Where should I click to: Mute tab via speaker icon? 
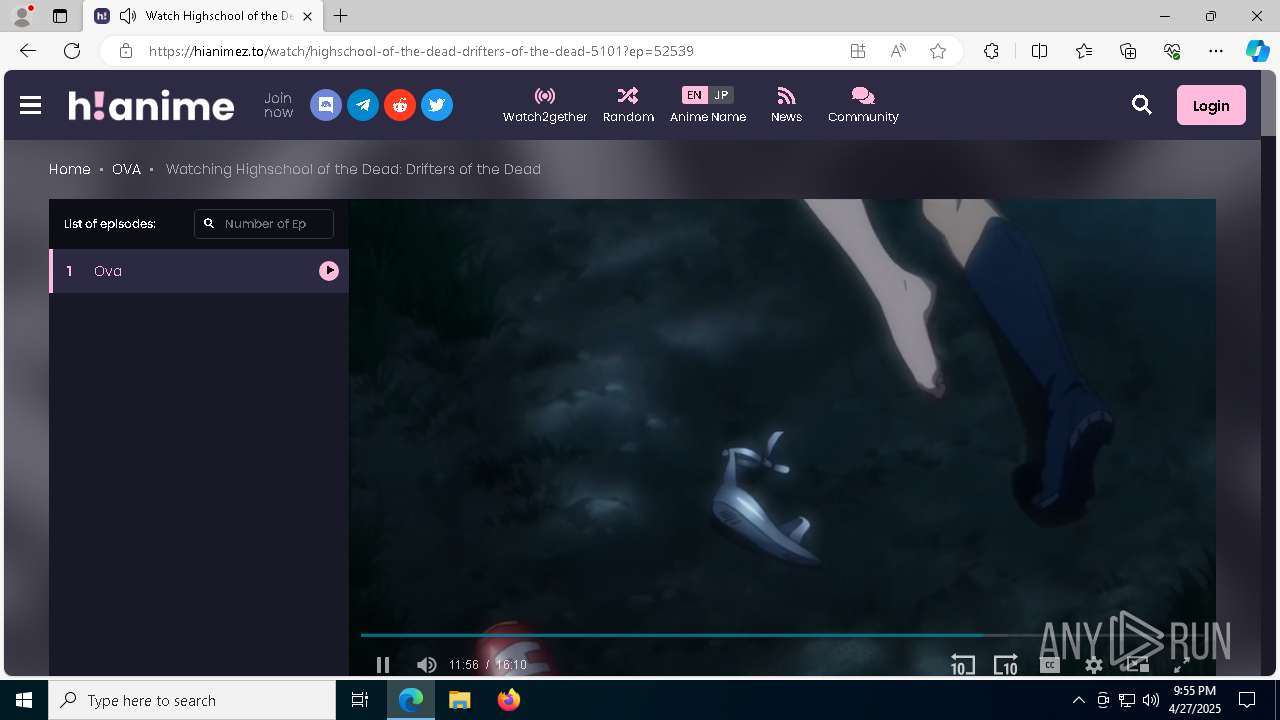click(x=127, y=16)
